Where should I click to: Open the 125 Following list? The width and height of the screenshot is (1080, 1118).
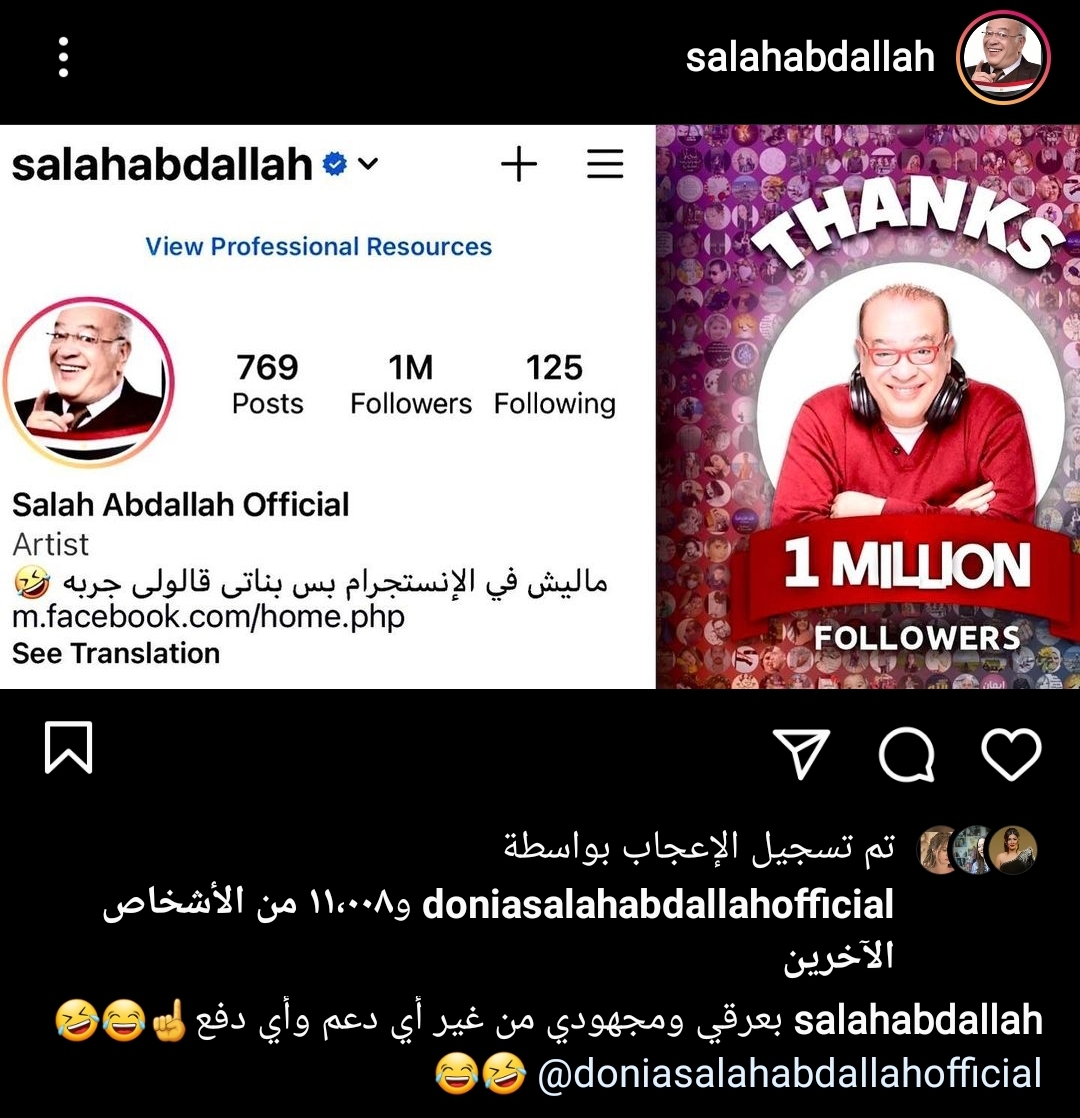[x=555, y=384]
